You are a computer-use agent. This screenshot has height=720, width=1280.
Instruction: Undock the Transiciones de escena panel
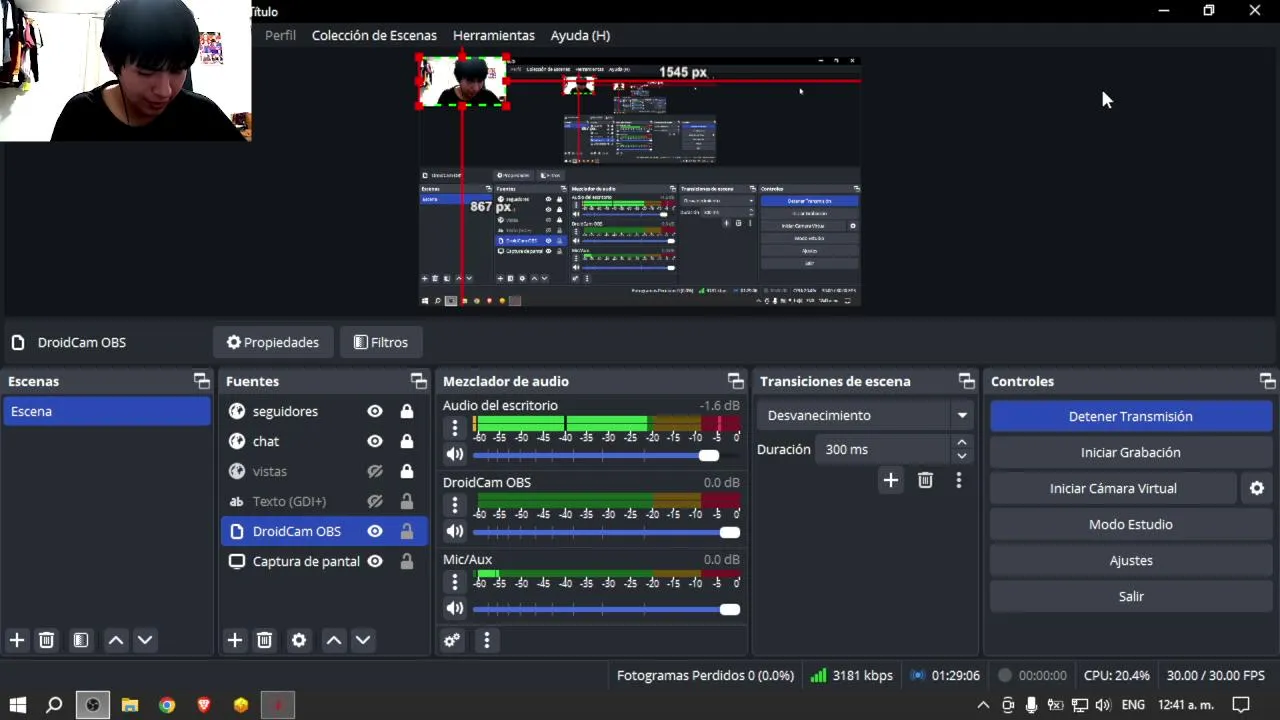966,381
